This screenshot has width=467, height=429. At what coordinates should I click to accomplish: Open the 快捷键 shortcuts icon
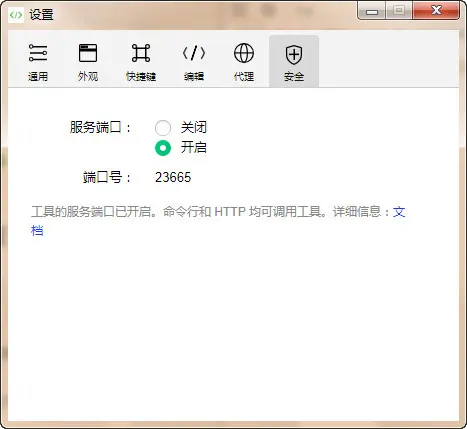click(x=141, y=53)
